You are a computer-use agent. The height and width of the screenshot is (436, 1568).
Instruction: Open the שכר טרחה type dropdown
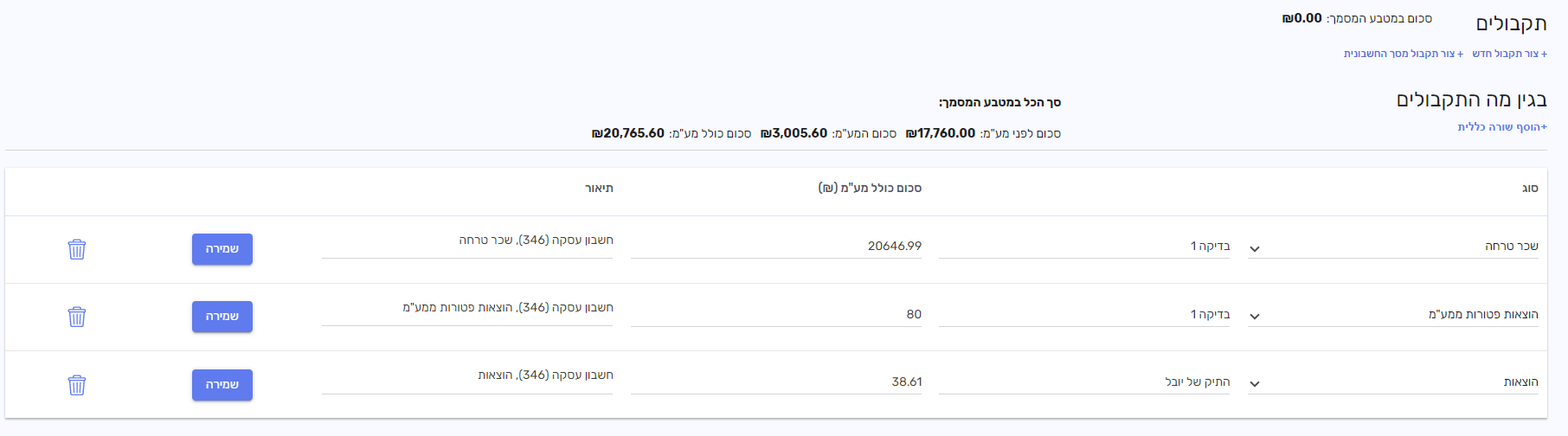point(1255,249)
